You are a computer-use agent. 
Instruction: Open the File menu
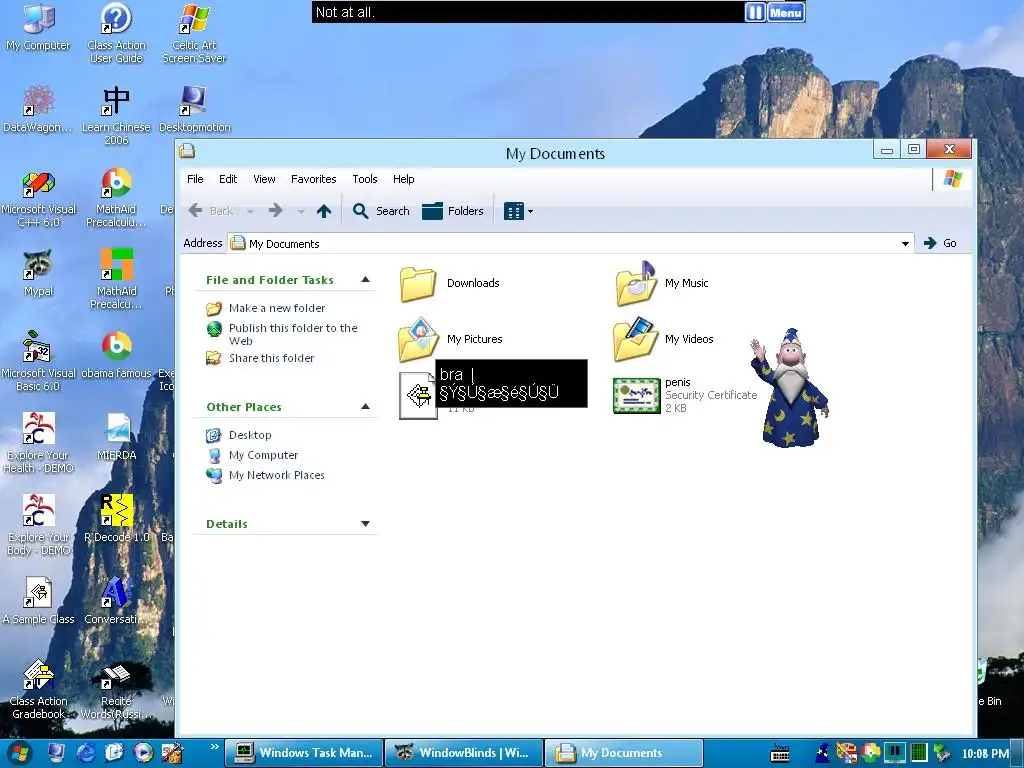coord(195,179)
